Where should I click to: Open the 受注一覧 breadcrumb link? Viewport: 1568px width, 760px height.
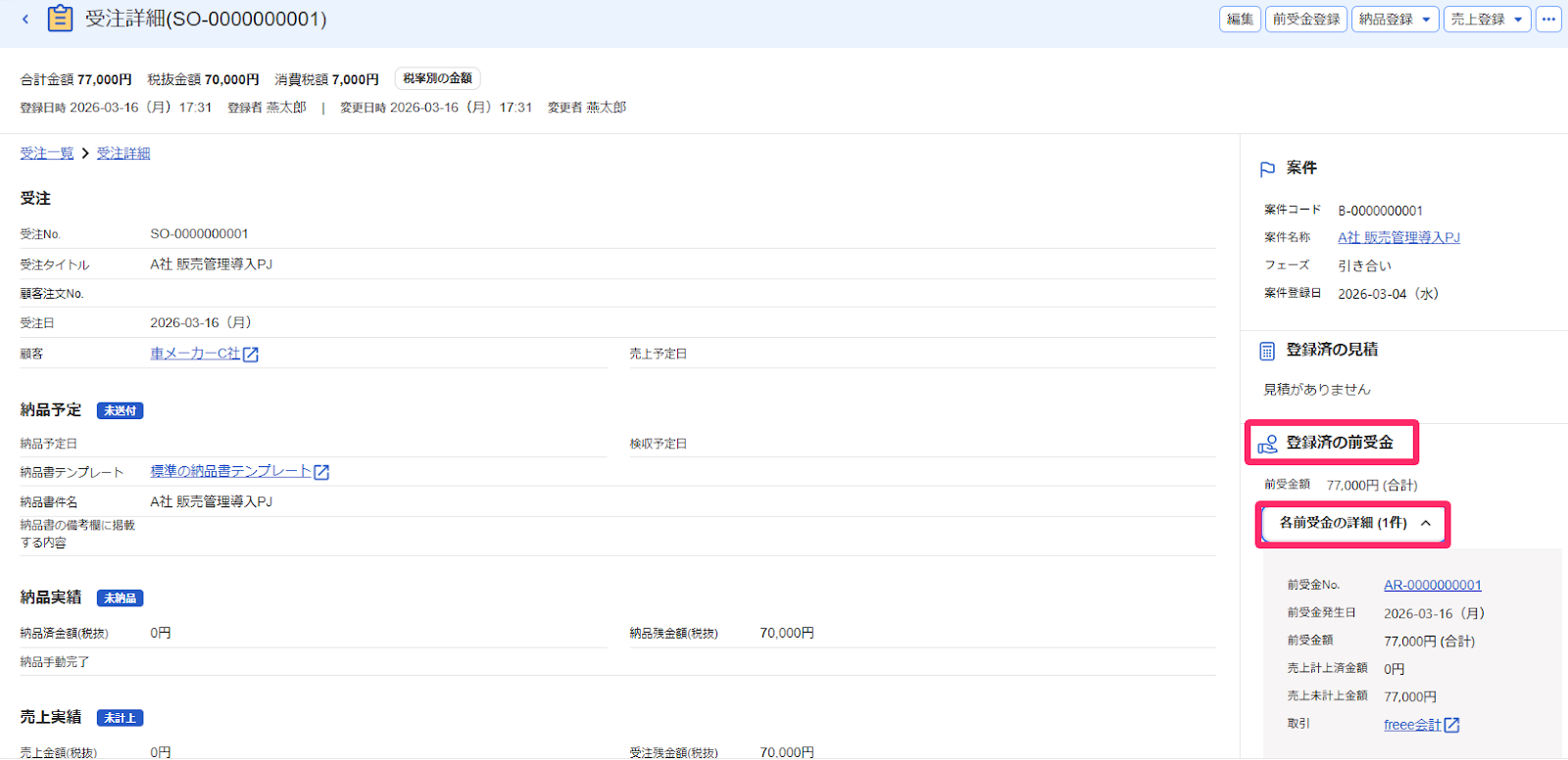pyautogui.click(x=47, y=154)
